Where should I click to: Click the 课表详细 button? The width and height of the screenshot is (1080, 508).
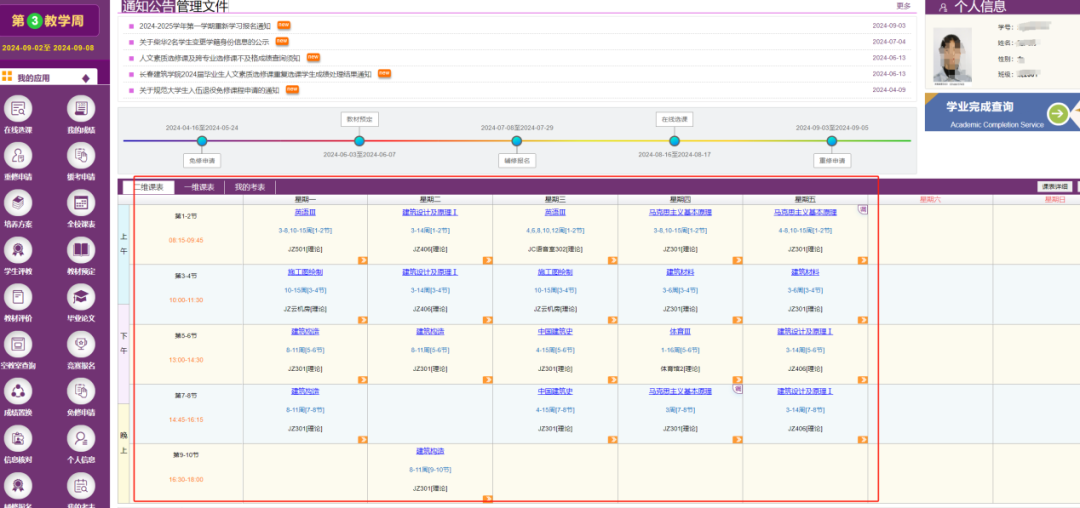1055,187
